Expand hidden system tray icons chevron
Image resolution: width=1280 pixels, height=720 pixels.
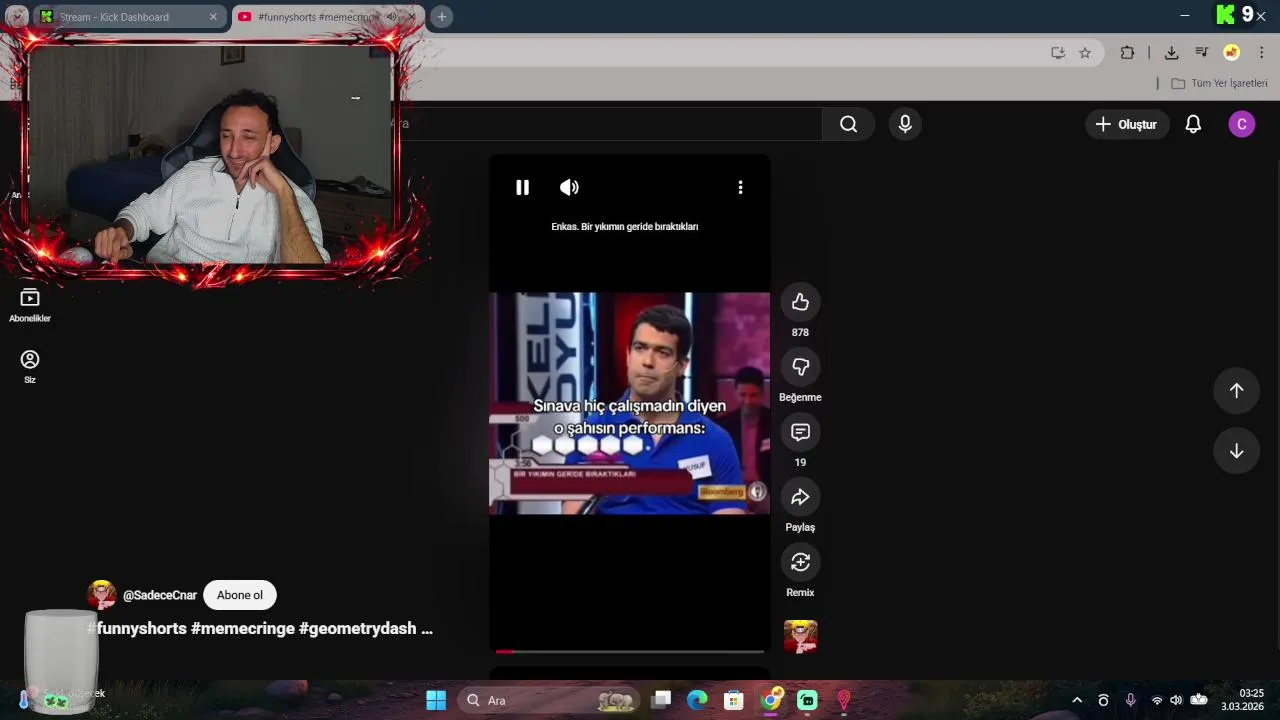(x=1077, y=700)
